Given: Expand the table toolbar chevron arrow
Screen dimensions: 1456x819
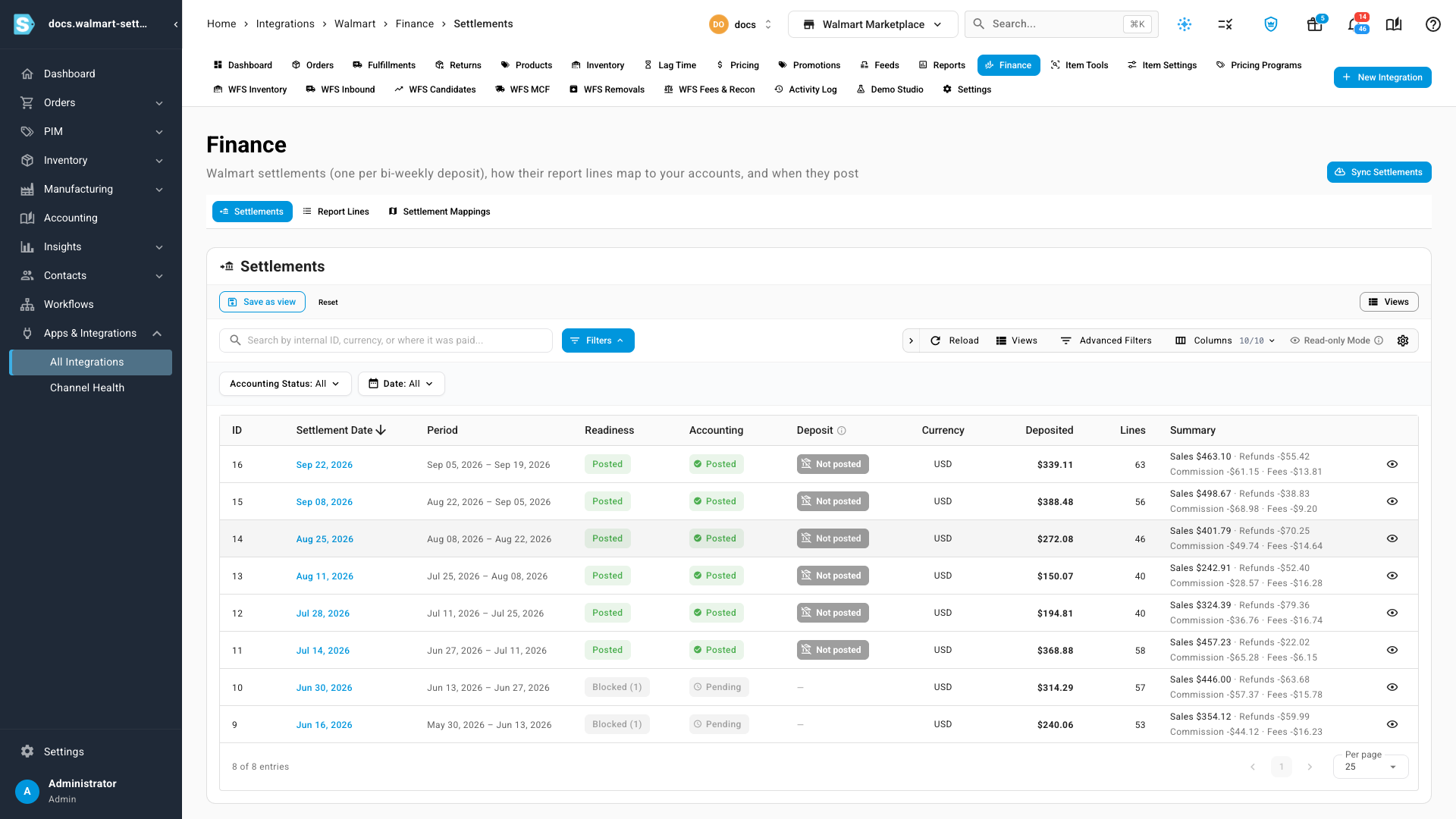Looking at the screenshot, I should point(911,340).
